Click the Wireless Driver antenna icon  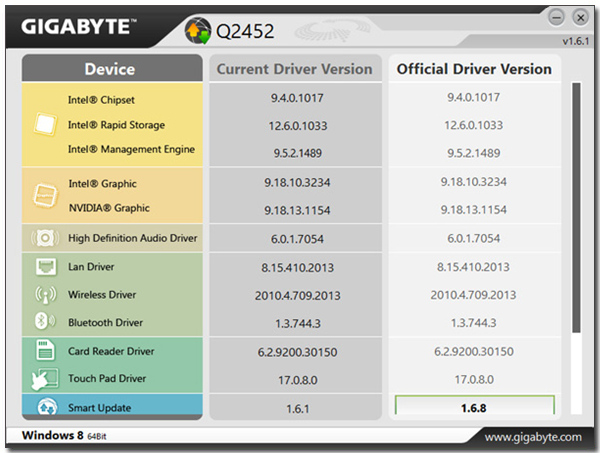46,295
